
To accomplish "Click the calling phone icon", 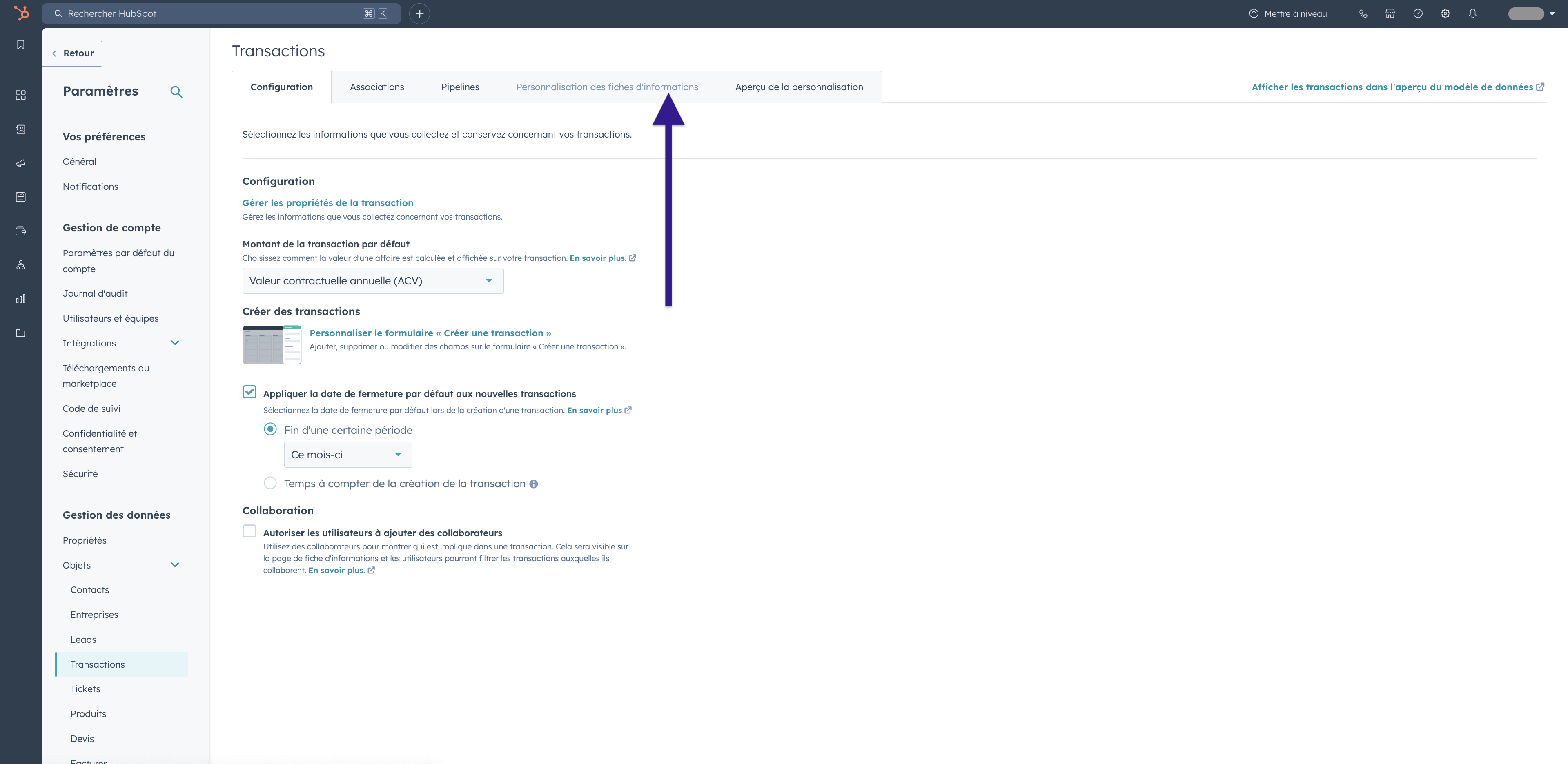I will pos(1363,13).
